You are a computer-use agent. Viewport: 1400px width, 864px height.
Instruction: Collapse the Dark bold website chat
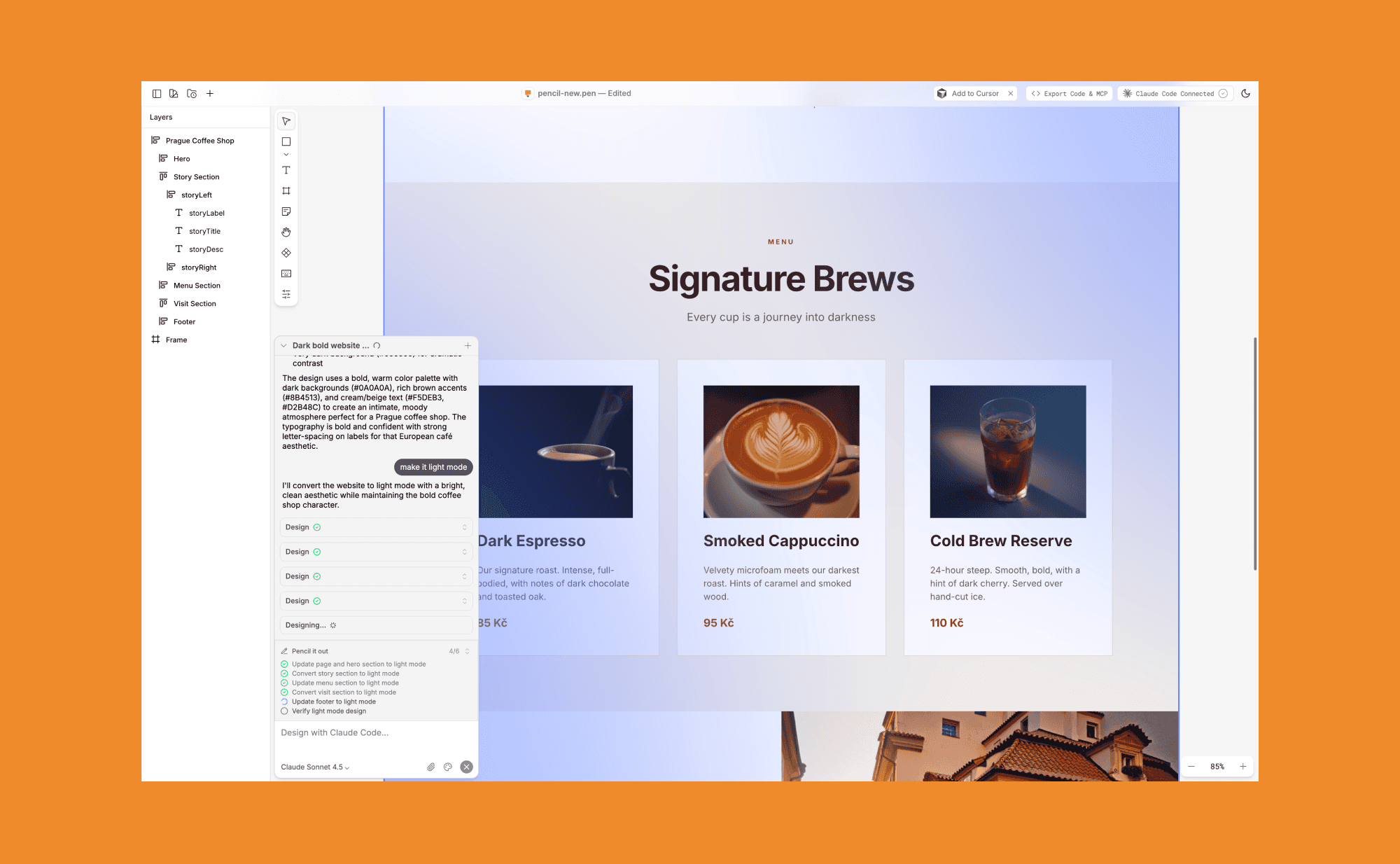(x=283, y=345)
